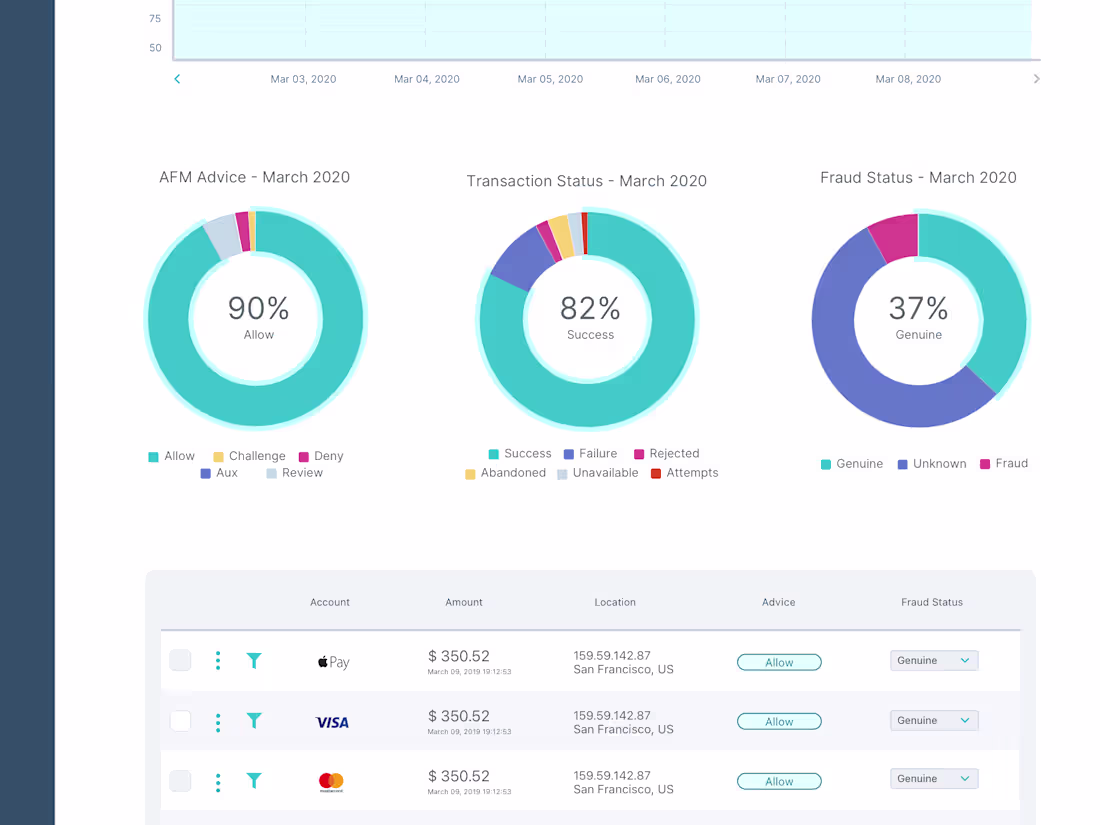
Task: Select the Visa row checkbox
Action: 180,720
